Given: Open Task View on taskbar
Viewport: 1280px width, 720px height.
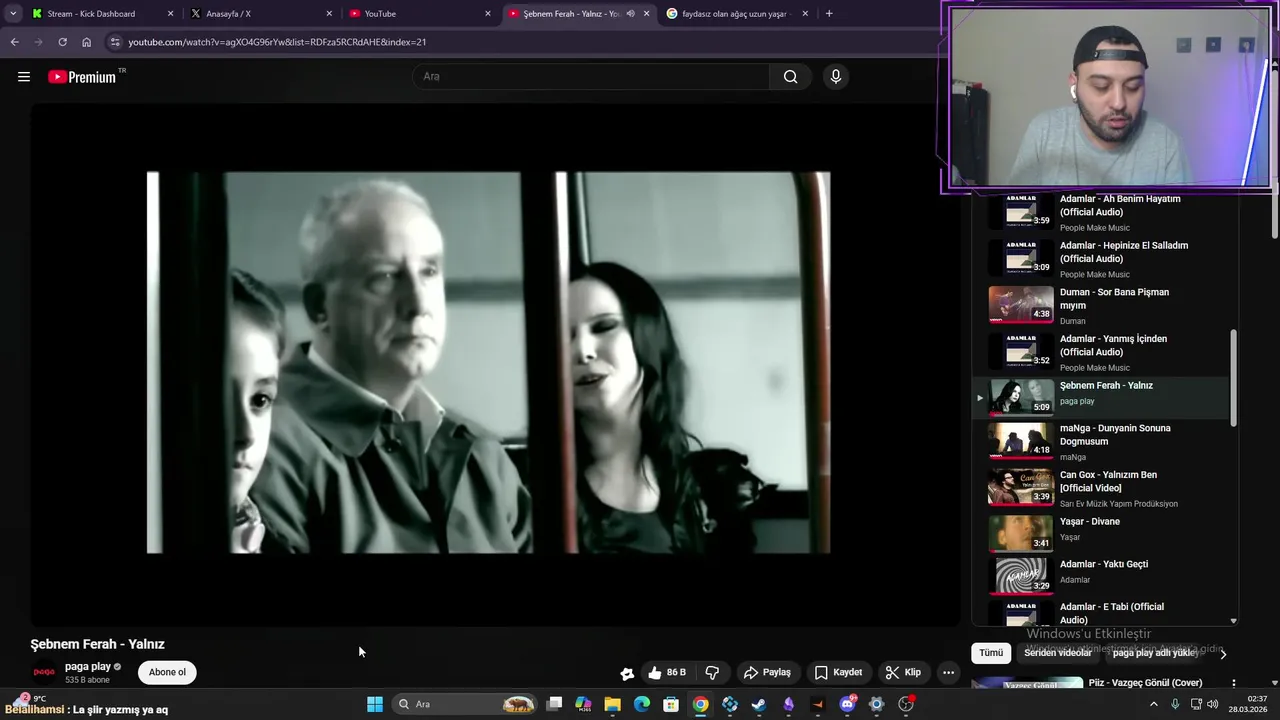Looking at the screenshot, I should coord(555,704).
